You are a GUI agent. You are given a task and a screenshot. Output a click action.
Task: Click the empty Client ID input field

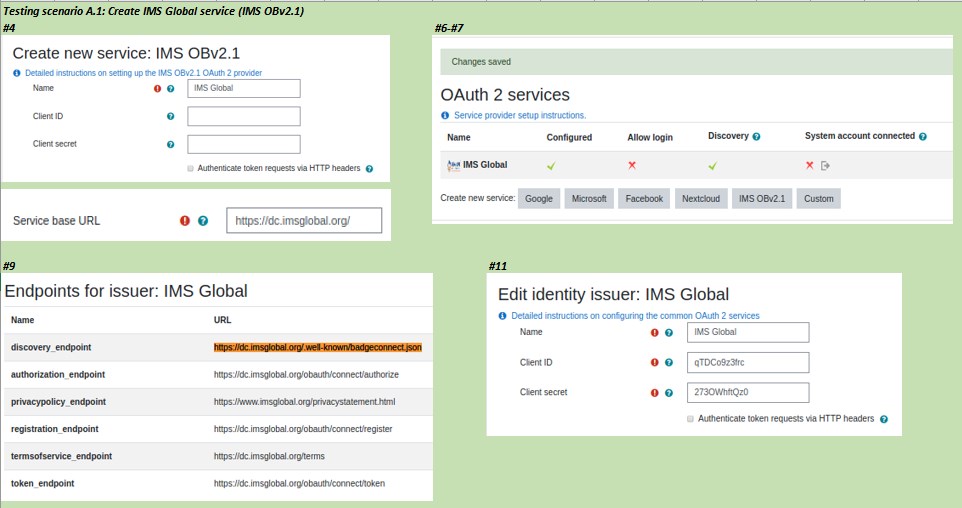(244, 116)
